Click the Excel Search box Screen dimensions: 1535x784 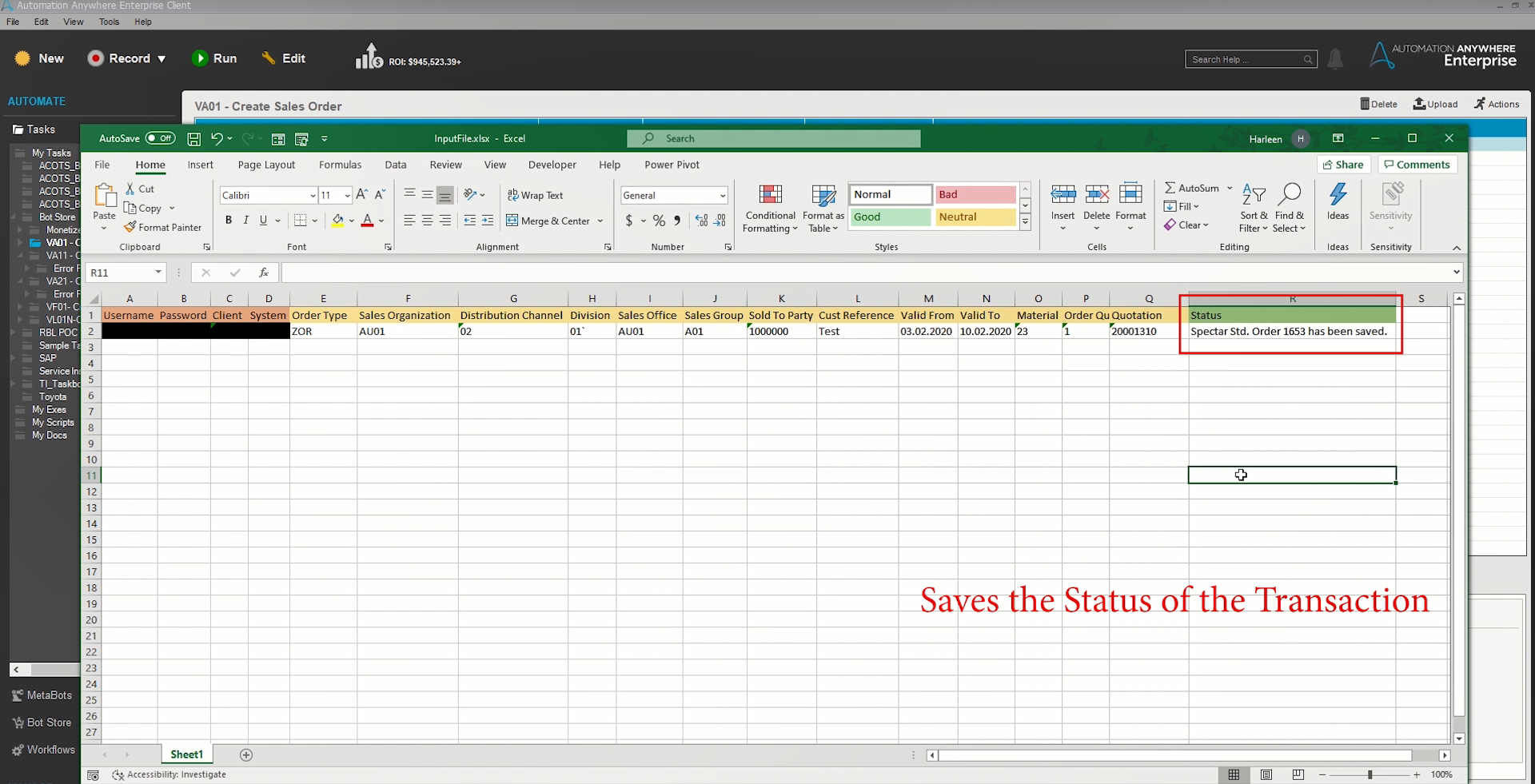(774, 138)
